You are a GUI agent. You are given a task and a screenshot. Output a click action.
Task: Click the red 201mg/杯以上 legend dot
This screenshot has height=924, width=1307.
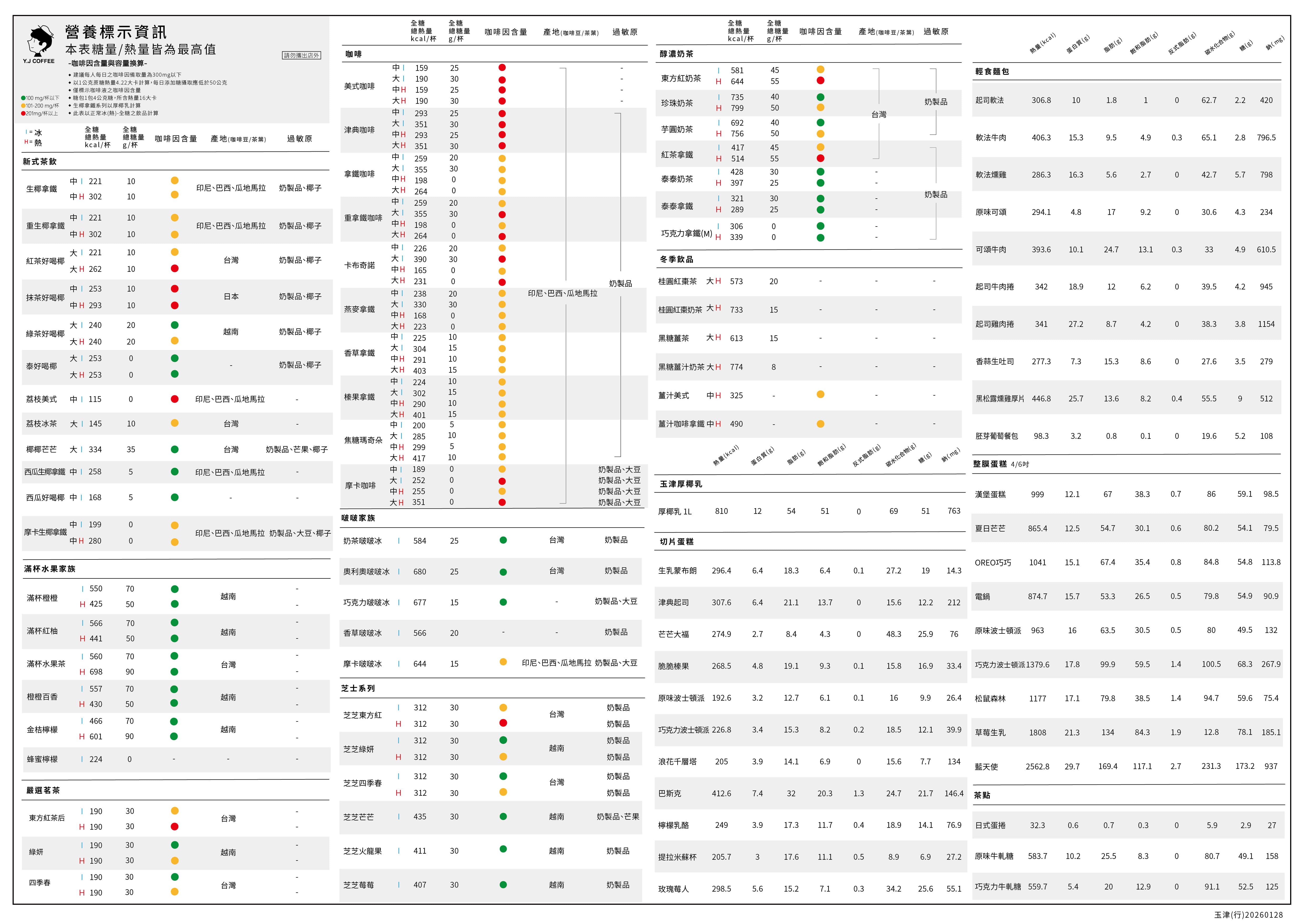click(x=23, y=113)
